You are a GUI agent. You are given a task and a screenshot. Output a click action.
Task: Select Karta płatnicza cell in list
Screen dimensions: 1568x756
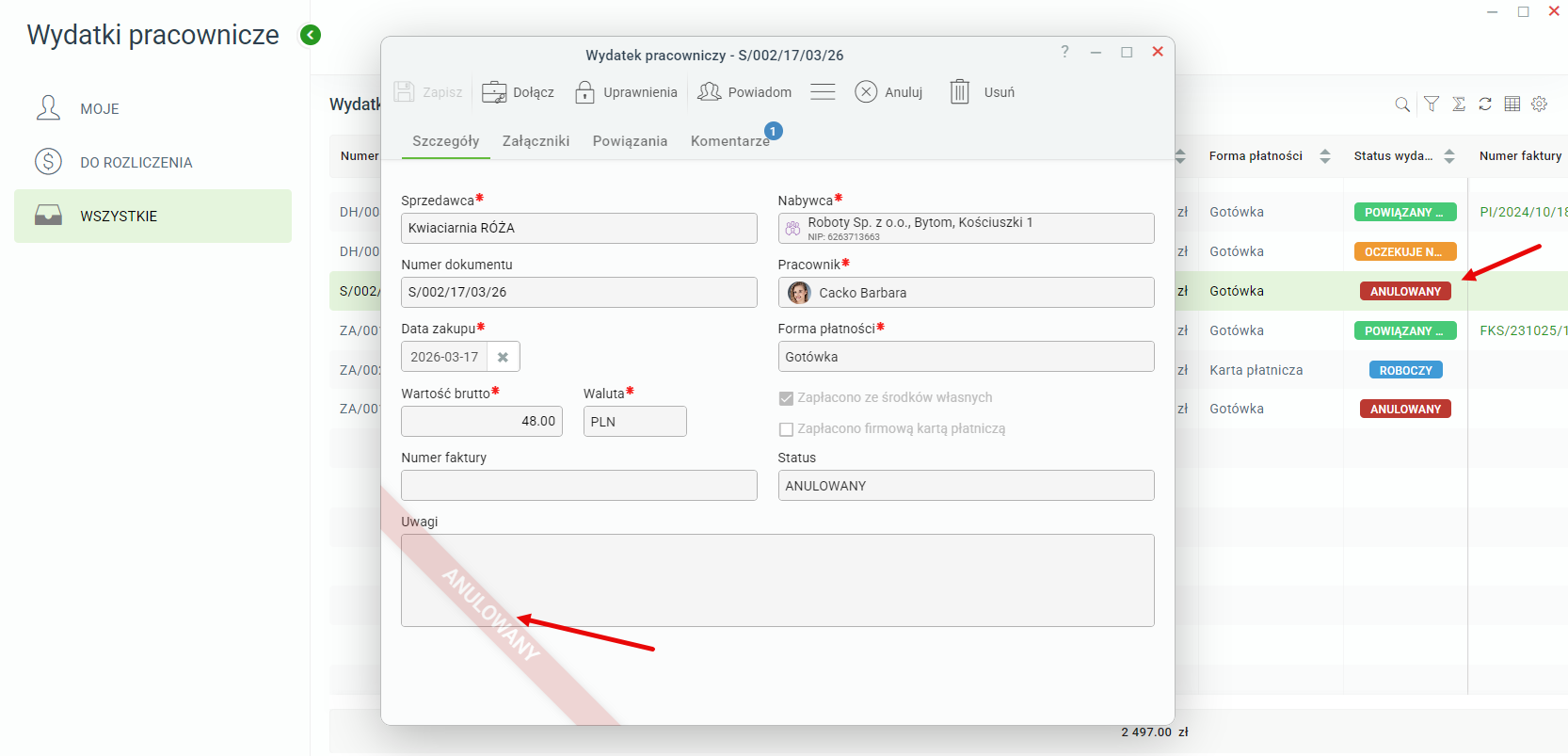(1256, 370)
